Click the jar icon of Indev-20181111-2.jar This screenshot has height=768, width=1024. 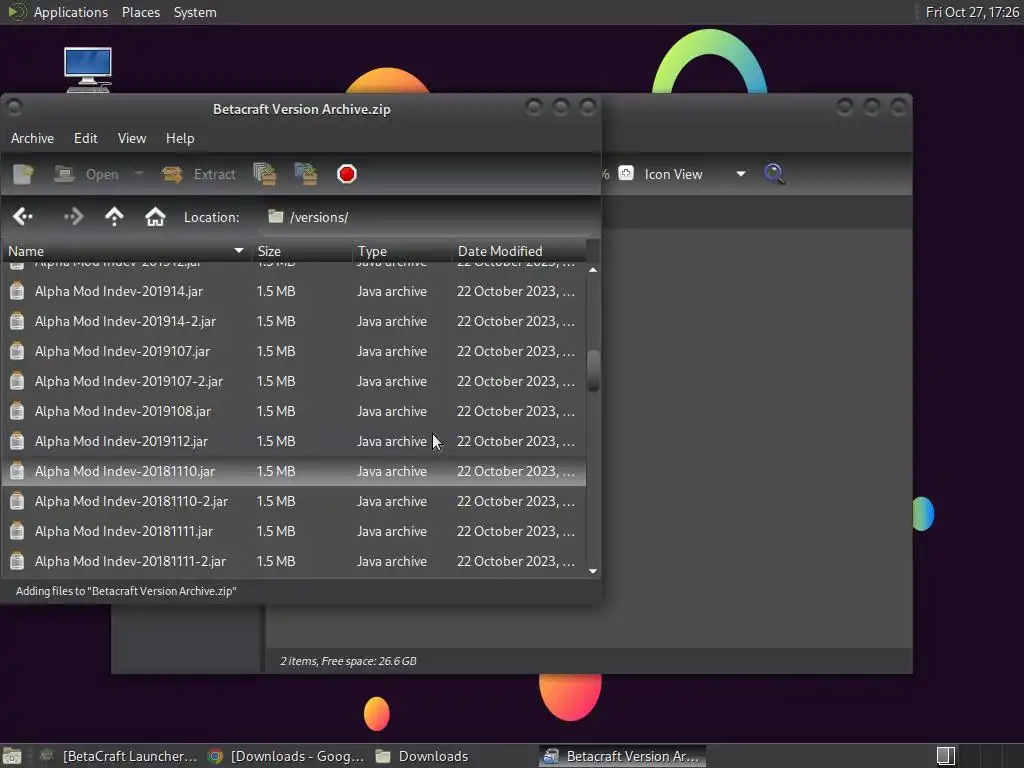17,562
